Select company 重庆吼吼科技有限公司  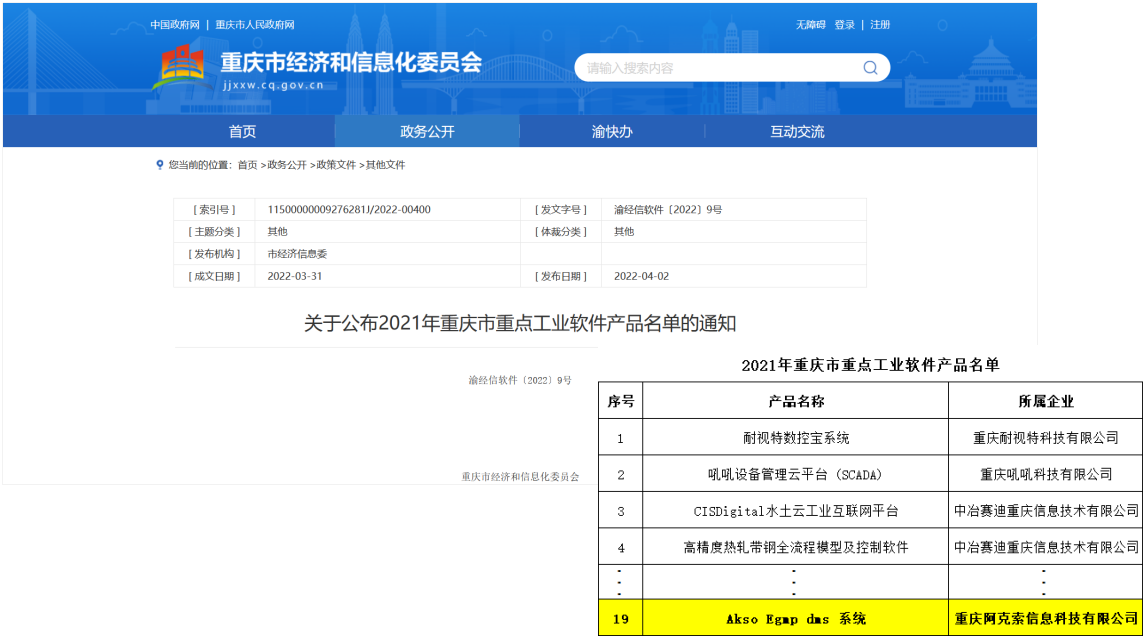click(x=1045, y=475)
